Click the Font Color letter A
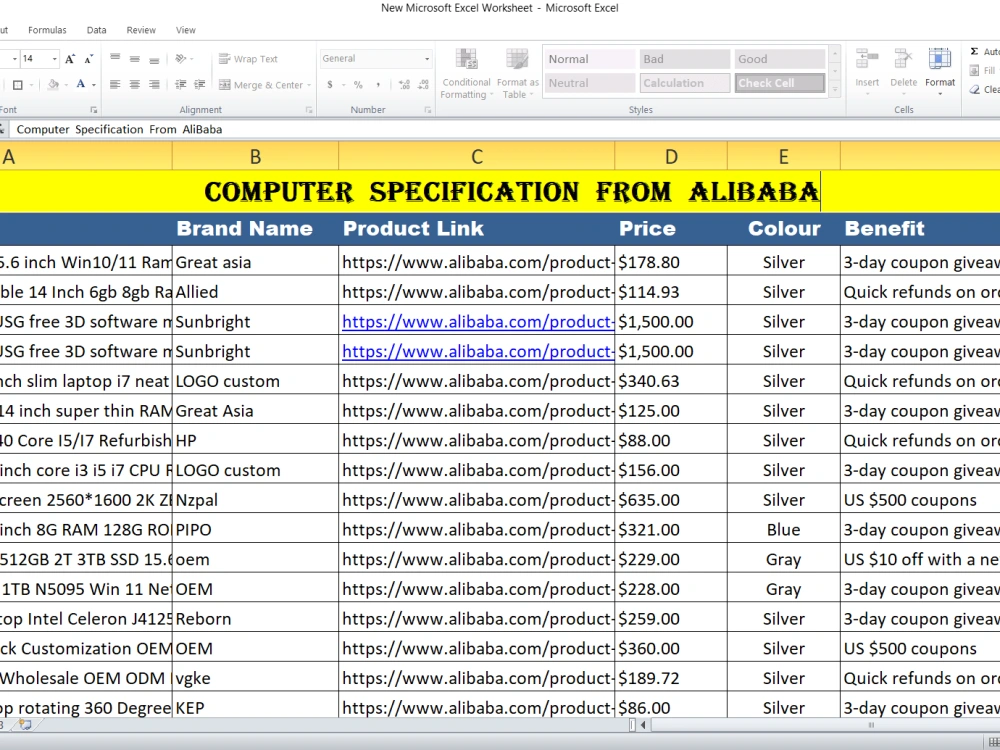 click(80, 84)
